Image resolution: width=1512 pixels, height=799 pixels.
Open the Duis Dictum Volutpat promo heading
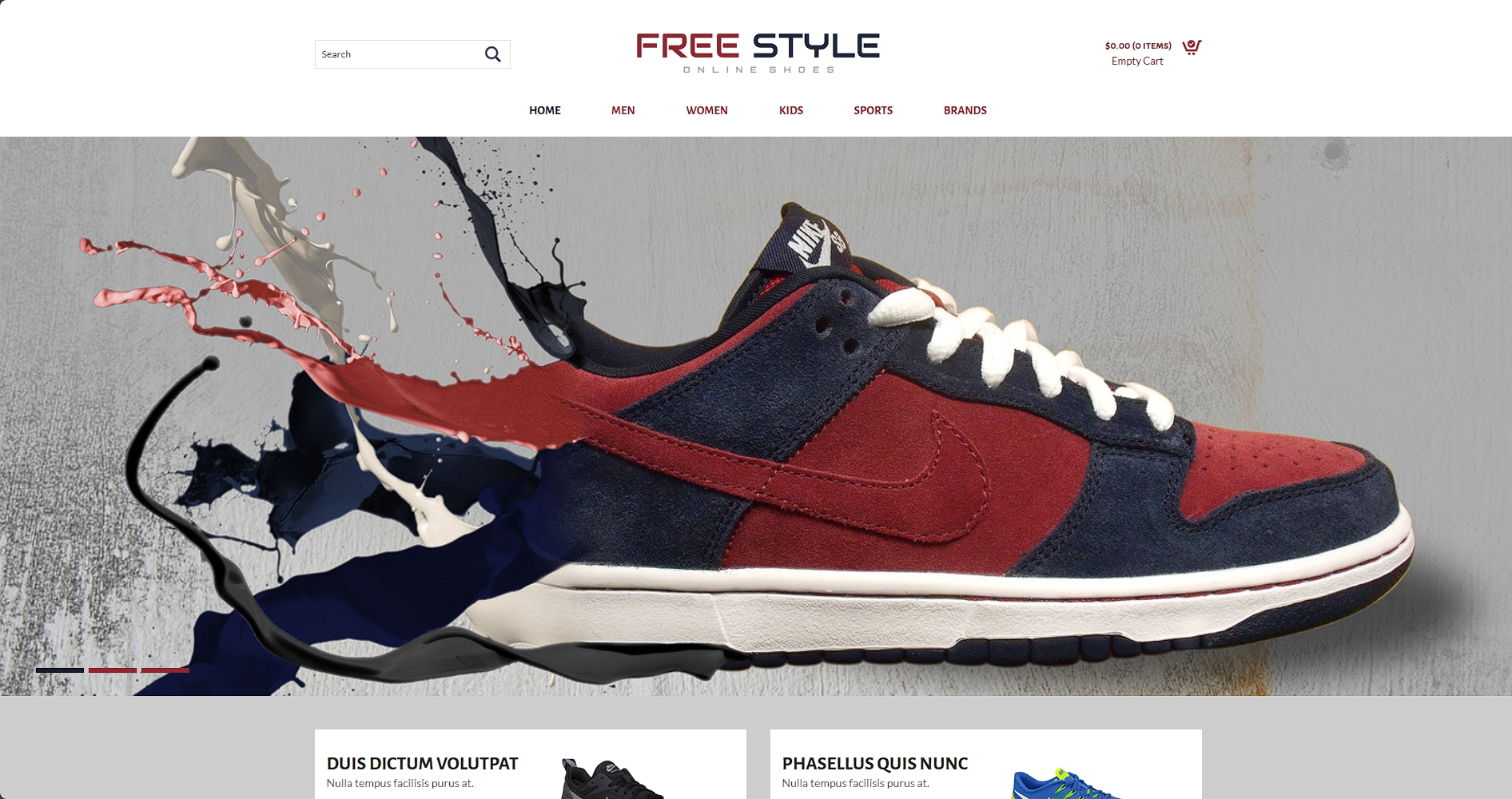point(423,764)
